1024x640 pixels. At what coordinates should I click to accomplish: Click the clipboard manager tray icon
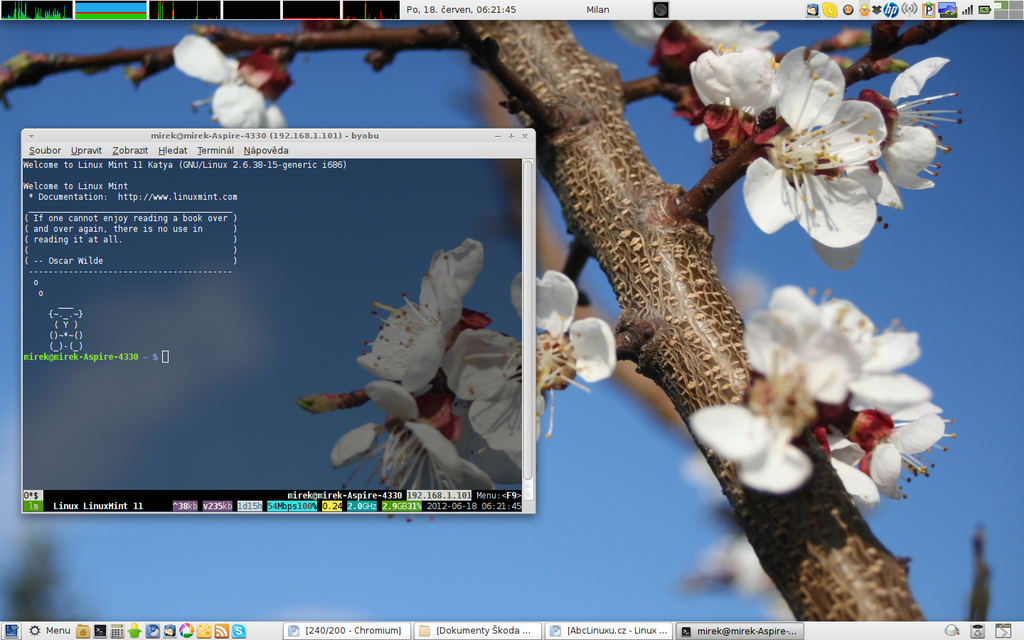[928, 10]
